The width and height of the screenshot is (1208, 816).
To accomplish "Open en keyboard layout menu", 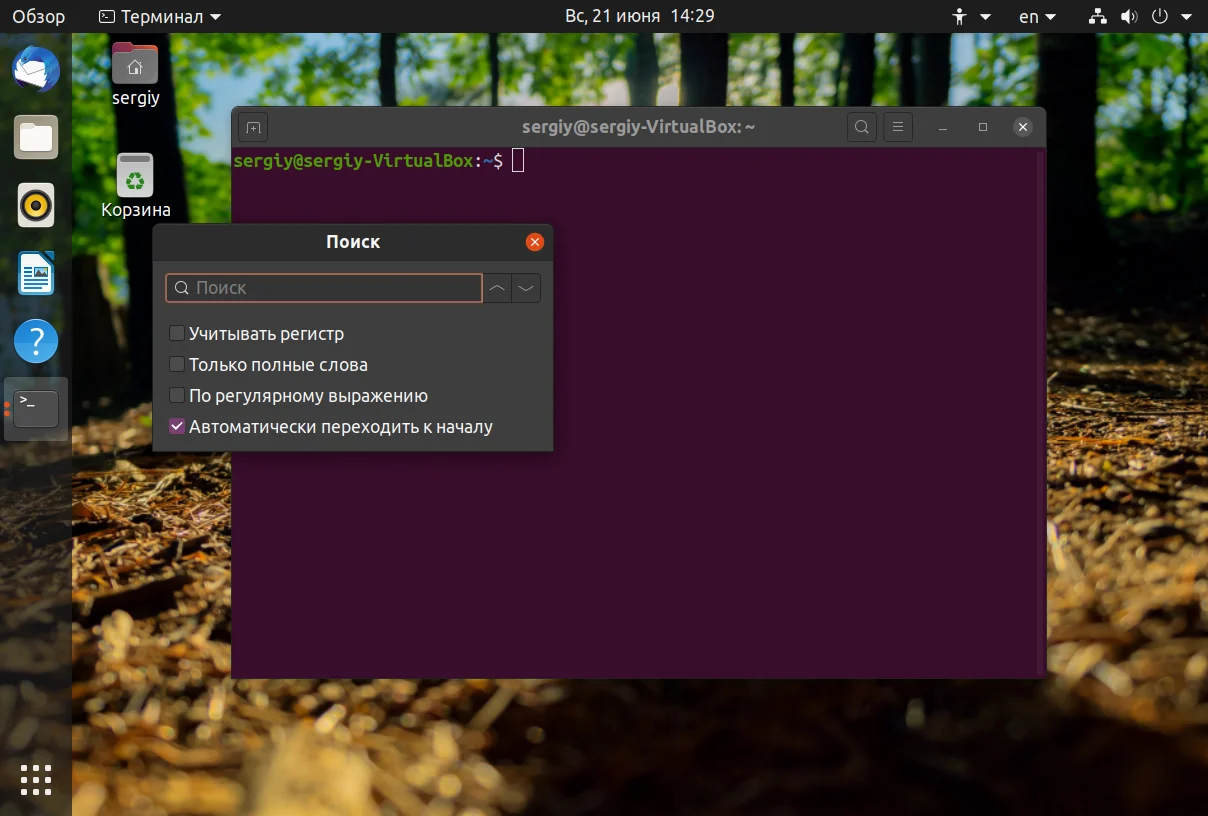I will (1037, 16).
